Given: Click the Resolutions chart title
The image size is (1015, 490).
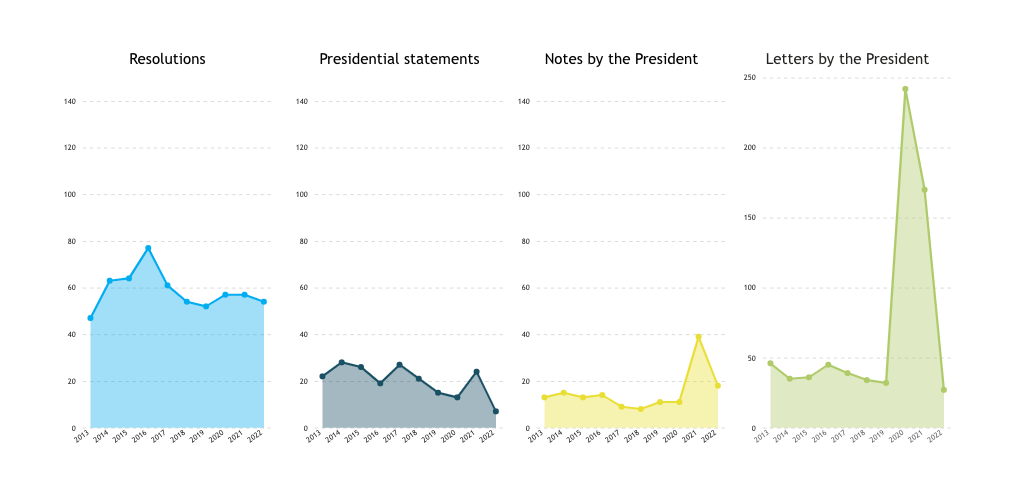Looking at the screenshot, I should [x=168, y=59].
